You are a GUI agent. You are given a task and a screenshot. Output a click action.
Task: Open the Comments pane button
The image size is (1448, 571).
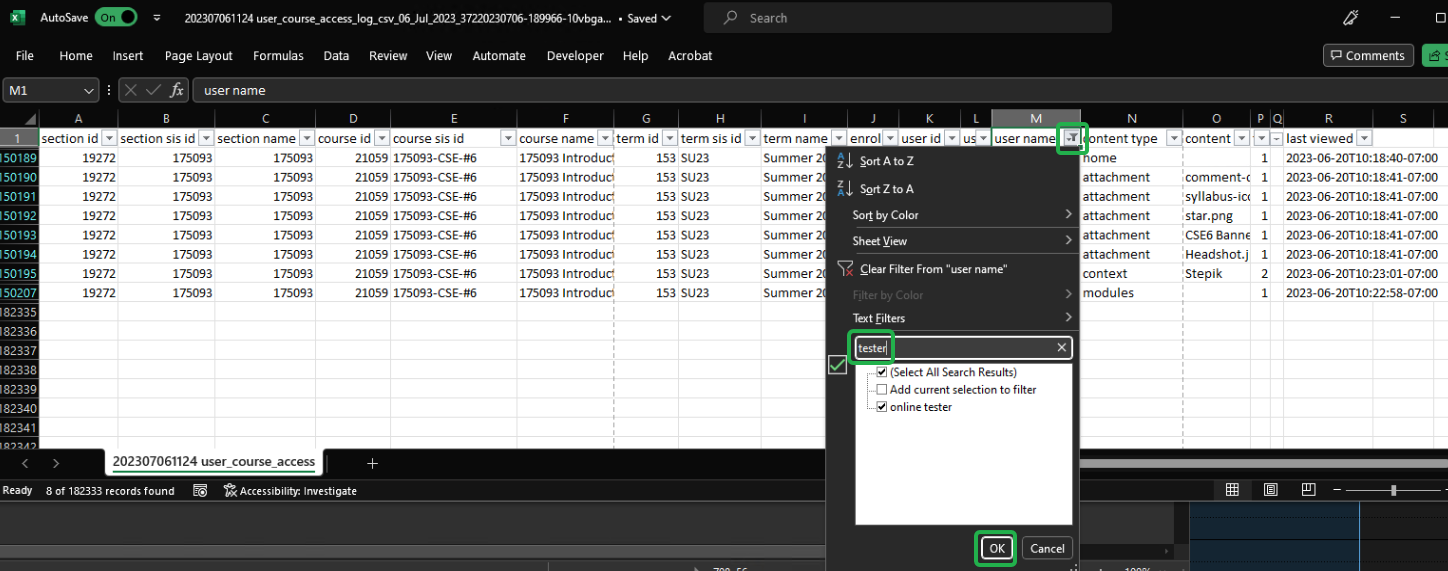(1368, 56)
